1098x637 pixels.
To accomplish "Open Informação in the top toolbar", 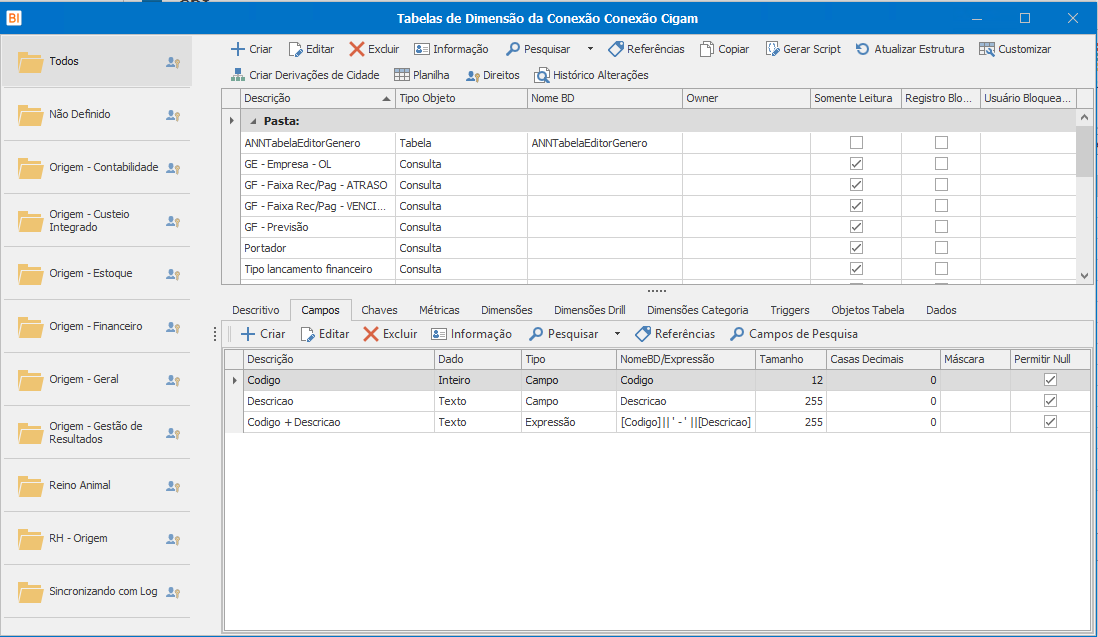I will [451, 49].
